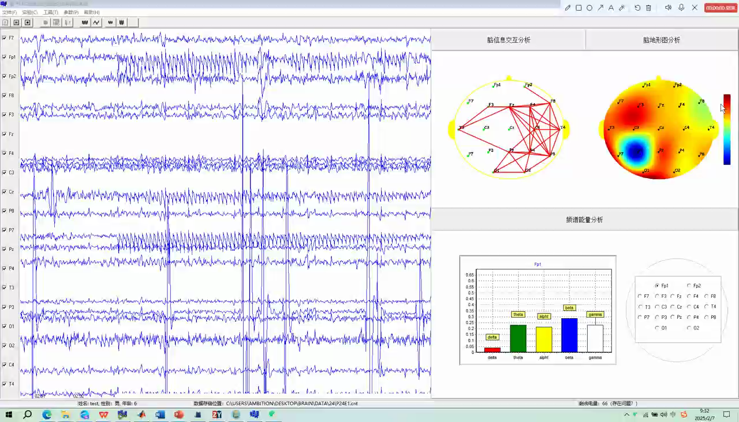Undo the last annotation
The width and height of the screenshot is (739, 422).
(637, 8)
